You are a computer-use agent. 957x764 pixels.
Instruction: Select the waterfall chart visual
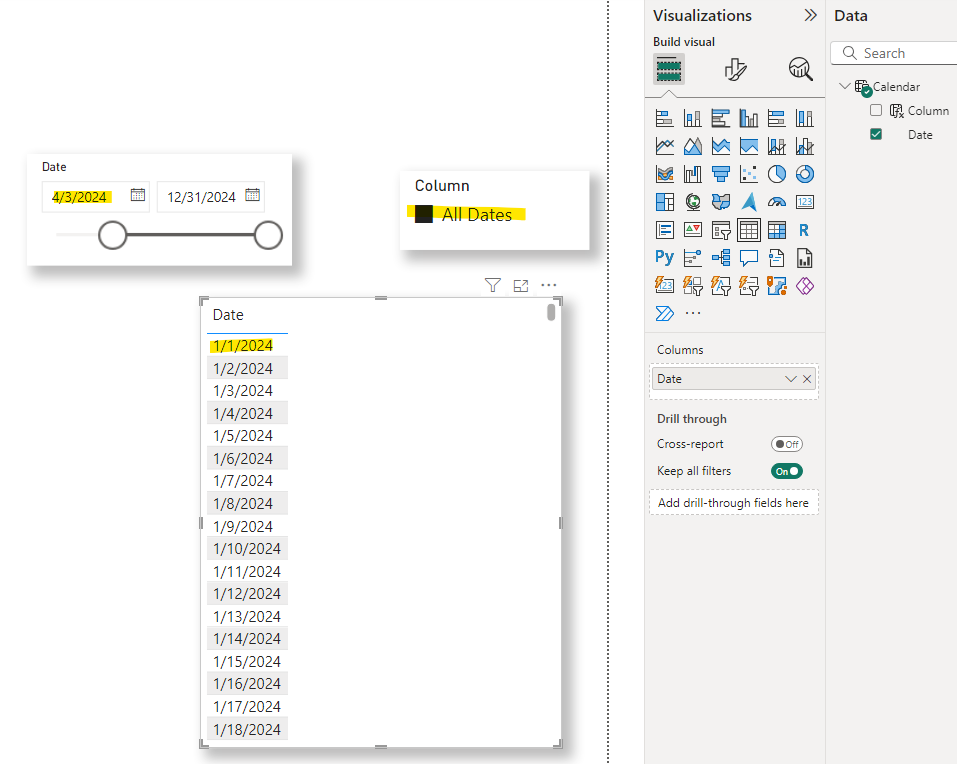pyautogui.click(x=692, y=175)
